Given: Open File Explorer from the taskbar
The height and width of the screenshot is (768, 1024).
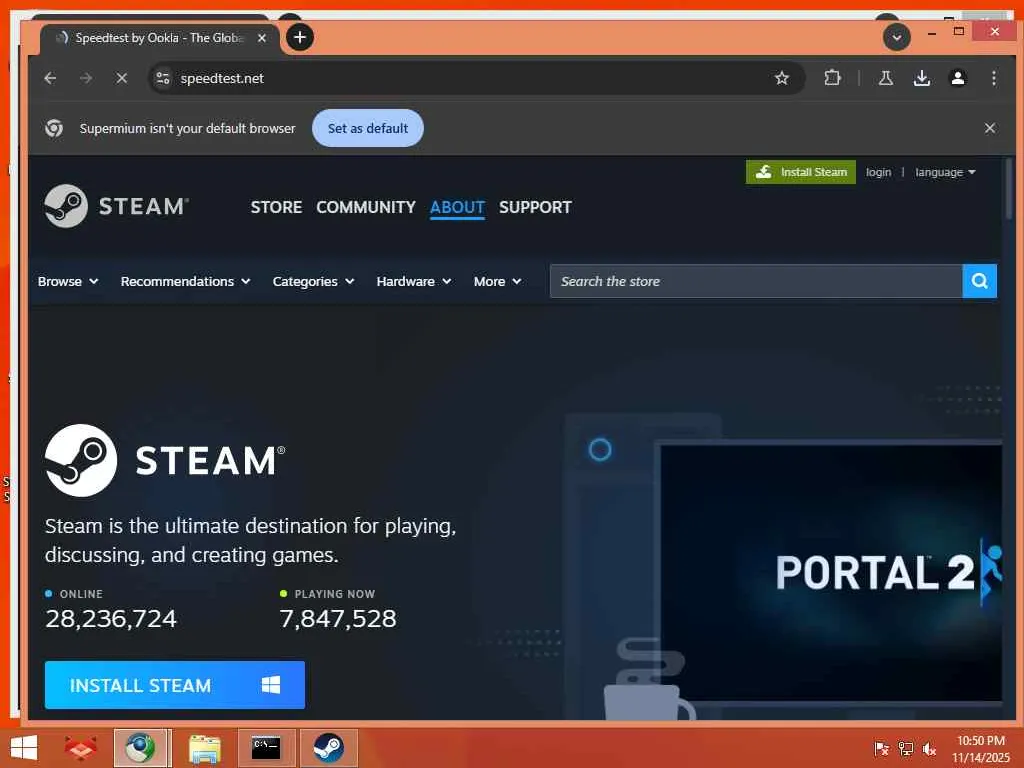Looking at the screenshot, I should pos(204,748).
